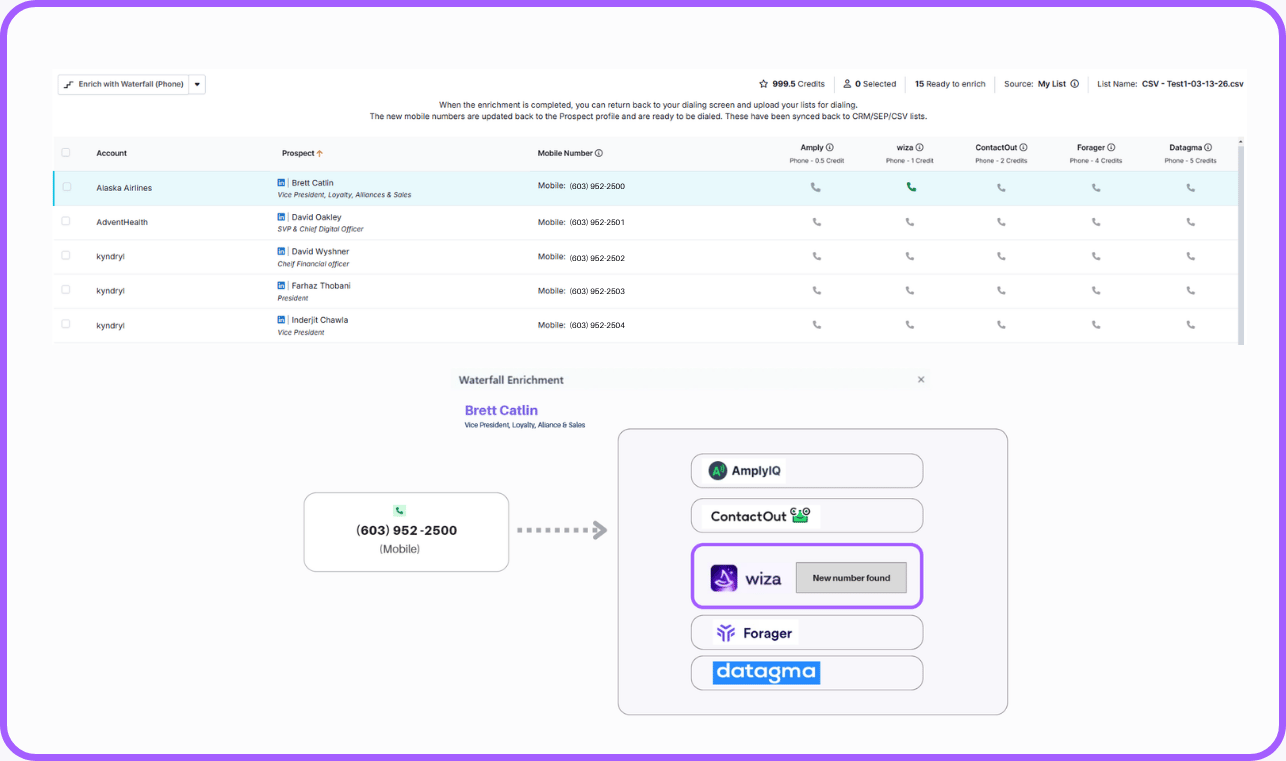Image resolution: width=1286 pixels, height=761 pixels.
Task: Click the mobile number (603) 952-2501
Action: 597,222
